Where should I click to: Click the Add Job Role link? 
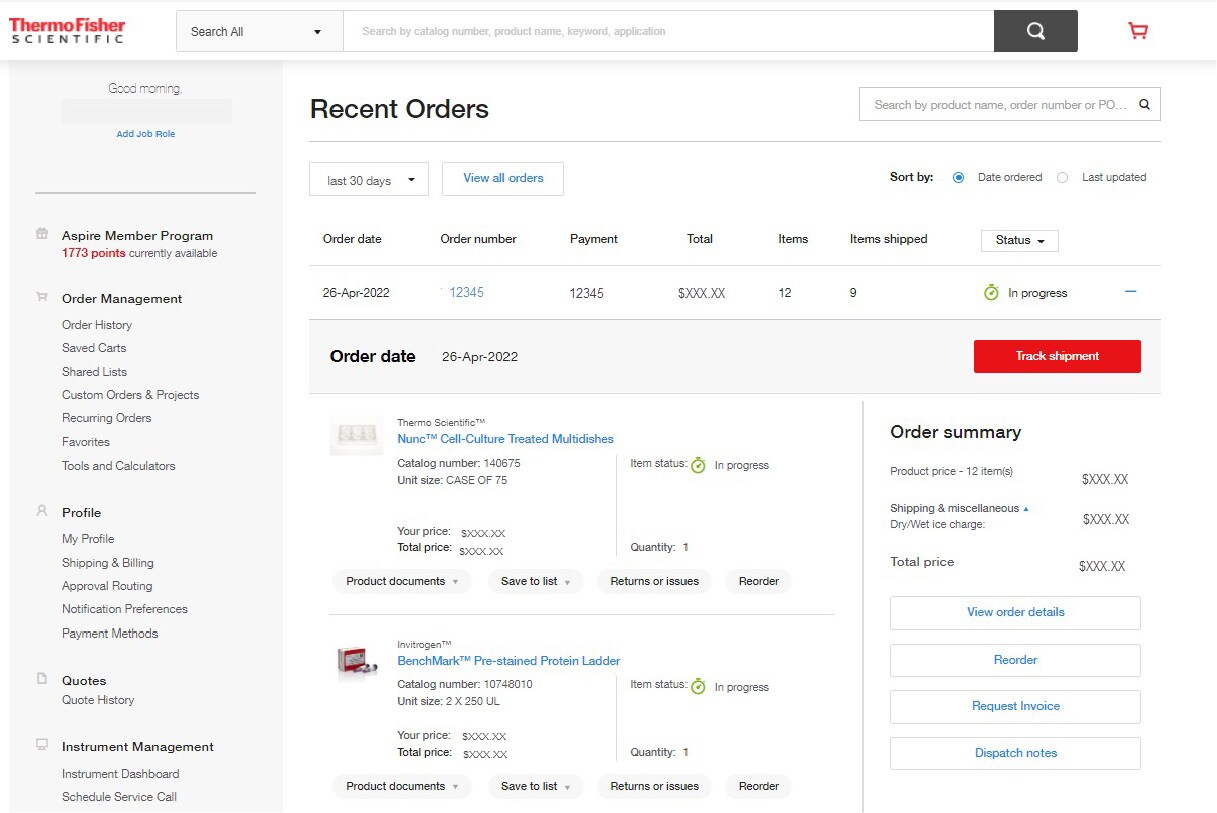[146, 133]
